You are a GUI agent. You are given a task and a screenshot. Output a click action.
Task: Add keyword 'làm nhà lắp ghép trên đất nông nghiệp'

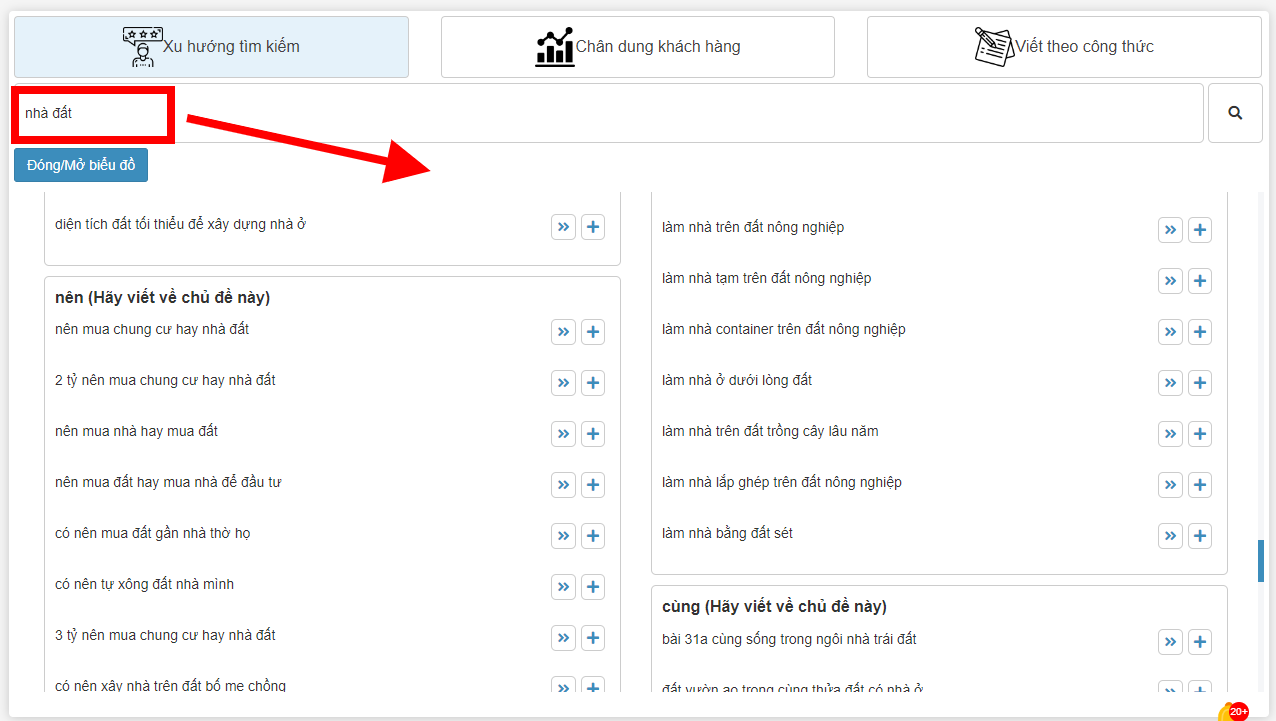click(1200, 484)
